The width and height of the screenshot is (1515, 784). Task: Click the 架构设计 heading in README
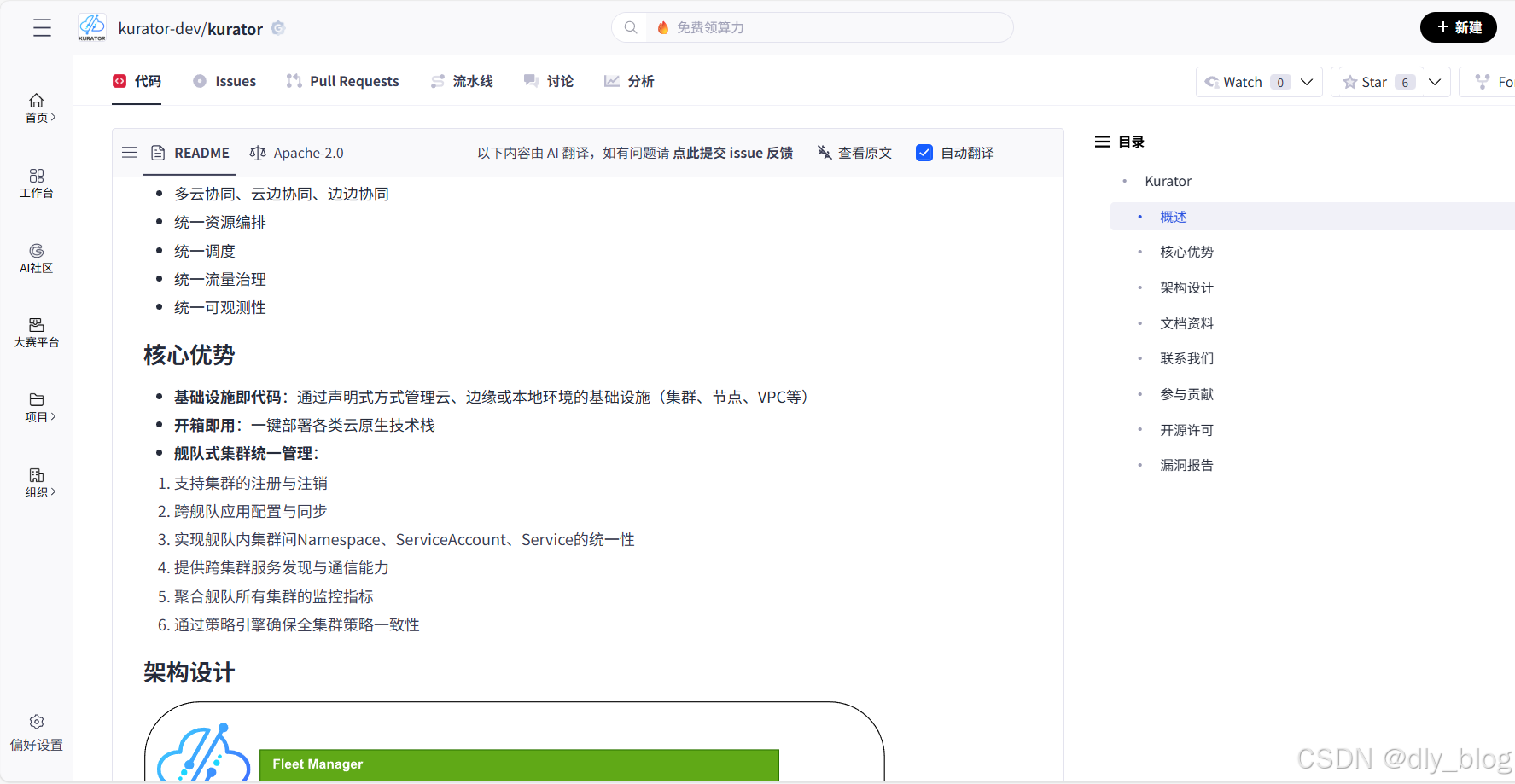click(x=189, y=673)
